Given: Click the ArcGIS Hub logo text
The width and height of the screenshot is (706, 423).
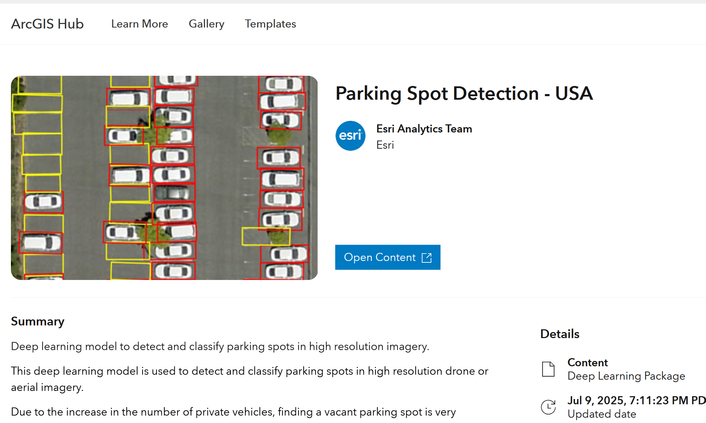Looking at the screenshot, I should pos(47,24).
